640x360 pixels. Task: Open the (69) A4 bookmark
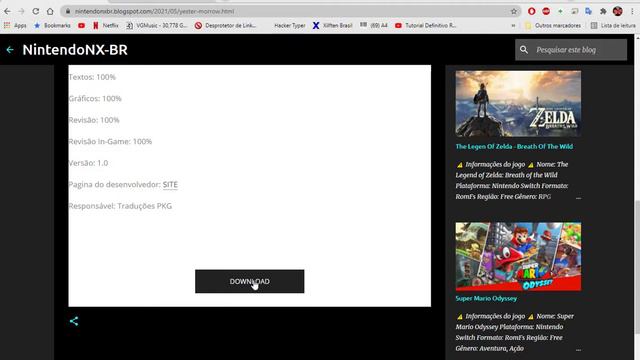(x=373, y=25)
